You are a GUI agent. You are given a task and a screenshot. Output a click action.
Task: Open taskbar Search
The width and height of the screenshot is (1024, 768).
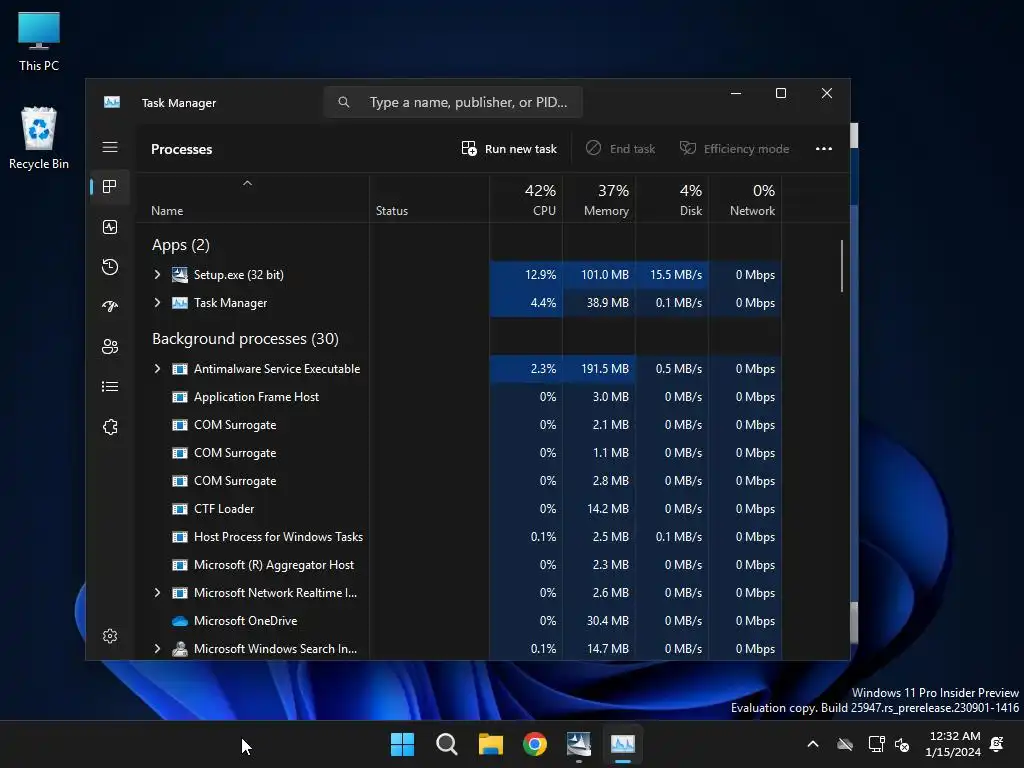click(x=447, y=744)
